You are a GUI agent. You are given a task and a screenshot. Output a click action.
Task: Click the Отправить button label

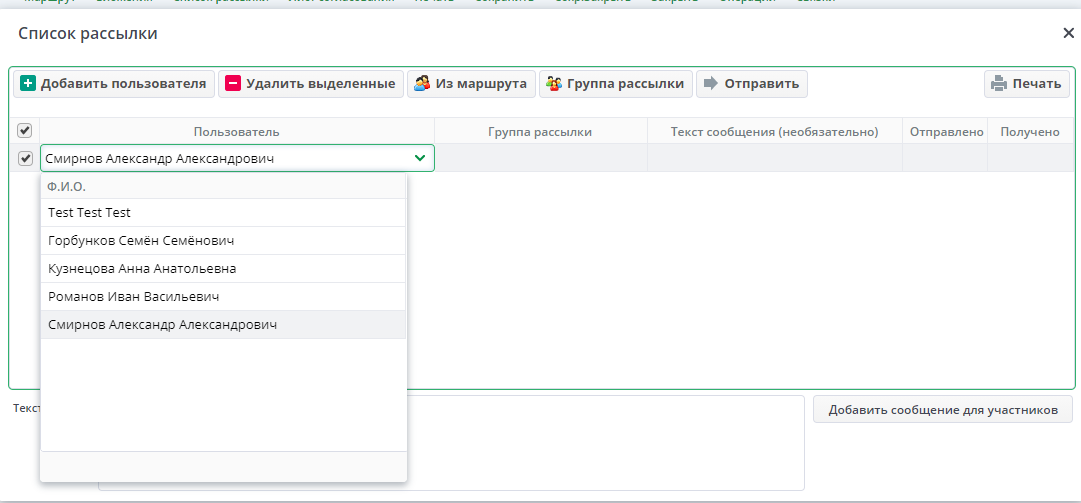point(762,84)
